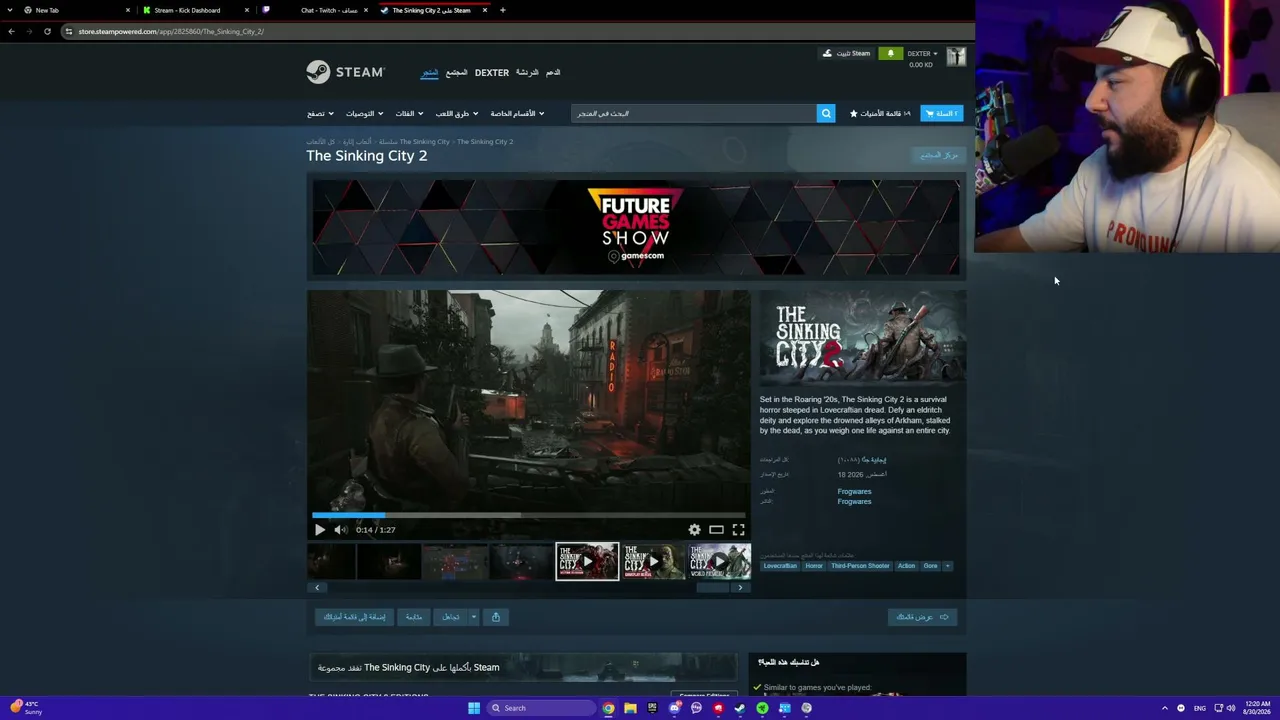Viewport: 1280px width, 720px height.
Task: Expand the الأقسام الخاصة special sections menu
Action: (517, 113)
